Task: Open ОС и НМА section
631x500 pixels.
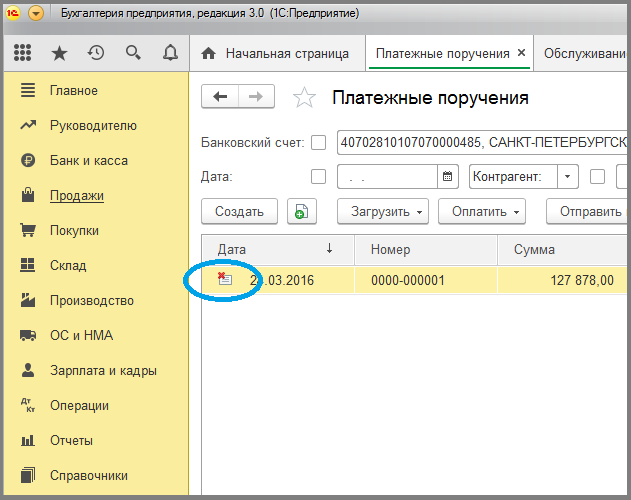Action: click(81, 335)
